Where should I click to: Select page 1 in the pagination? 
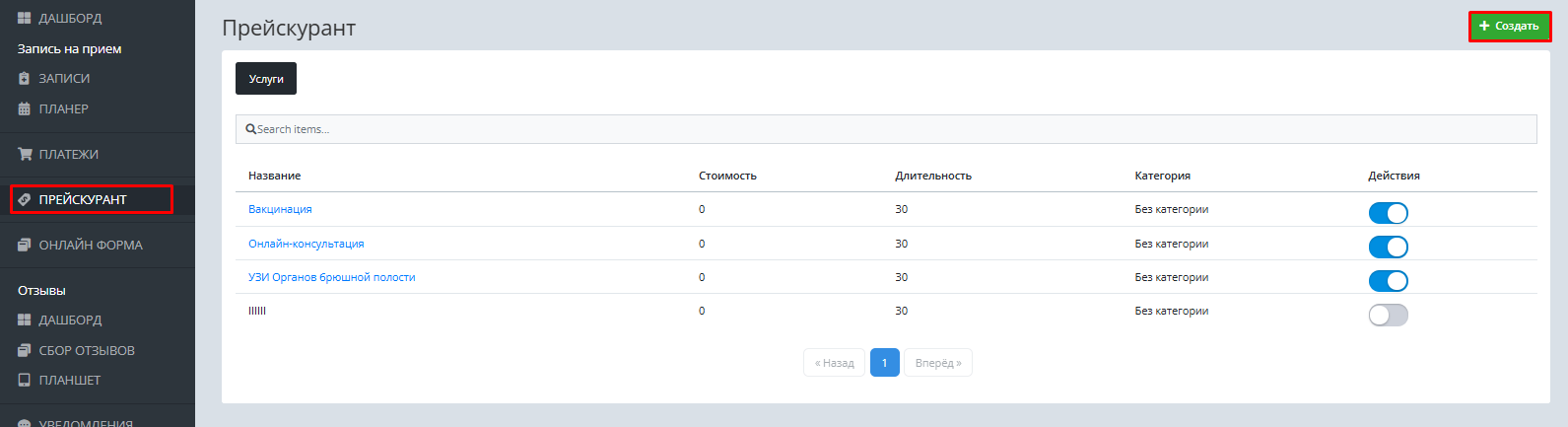[884, 363]
